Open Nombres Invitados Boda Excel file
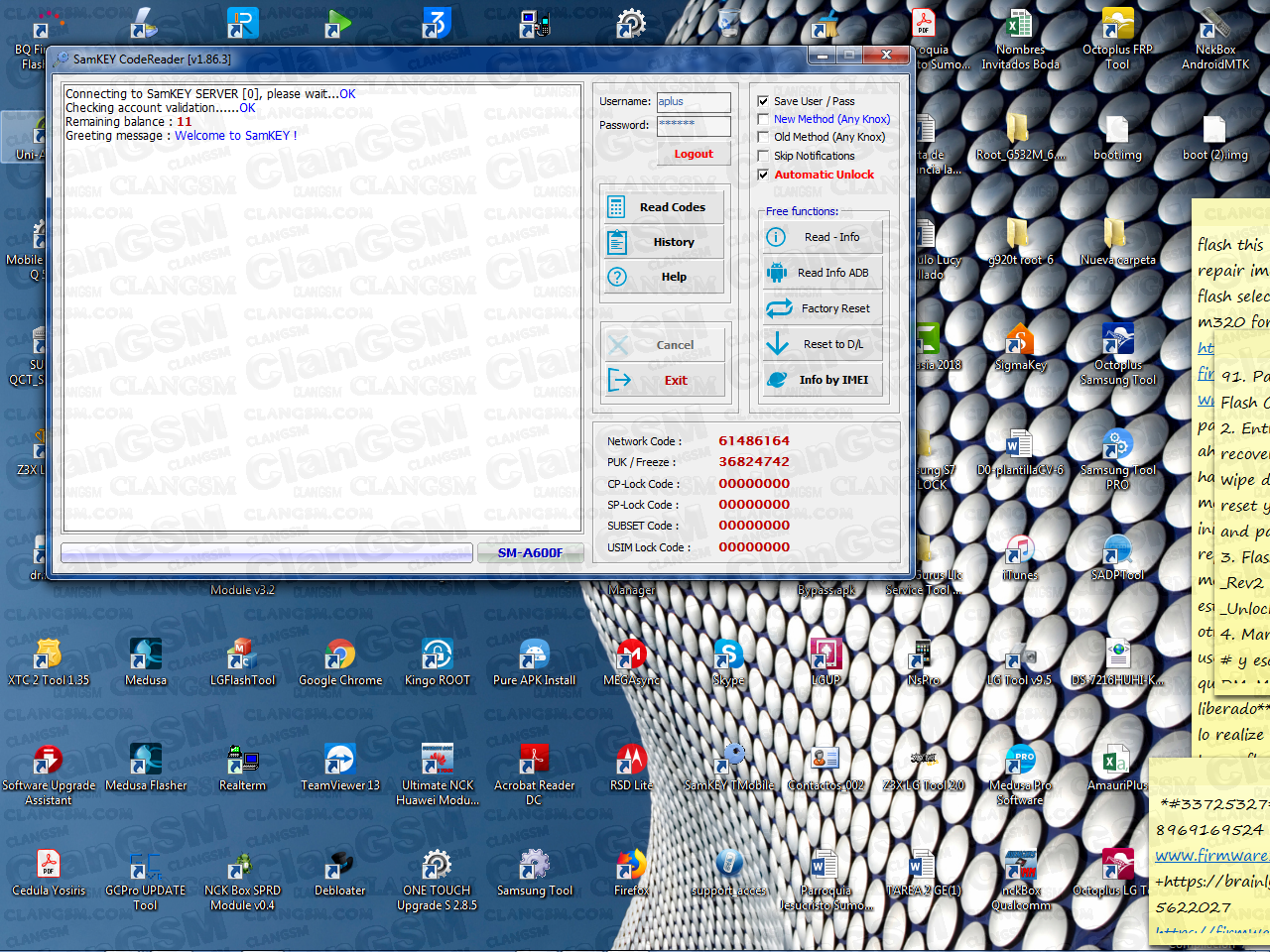The width and height of the screenshot is (1270, 952). coord(1019,39)
